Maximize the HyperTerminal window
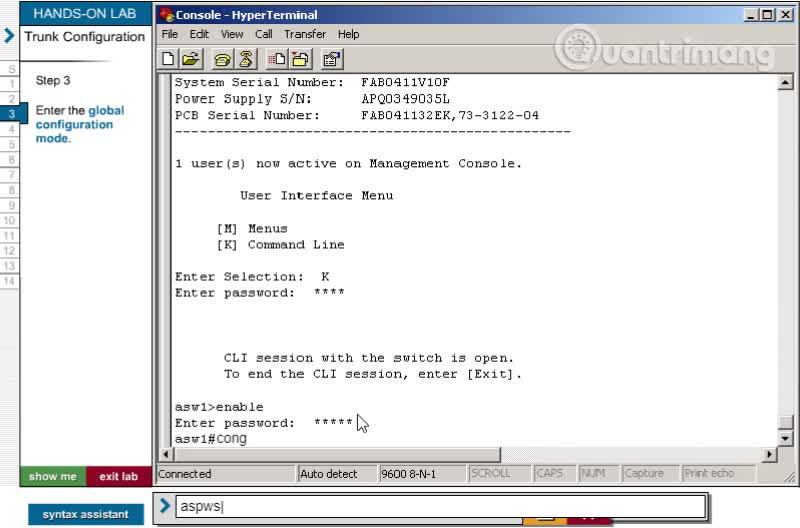This screenshot has width=800, height=528. click(767, 15)
